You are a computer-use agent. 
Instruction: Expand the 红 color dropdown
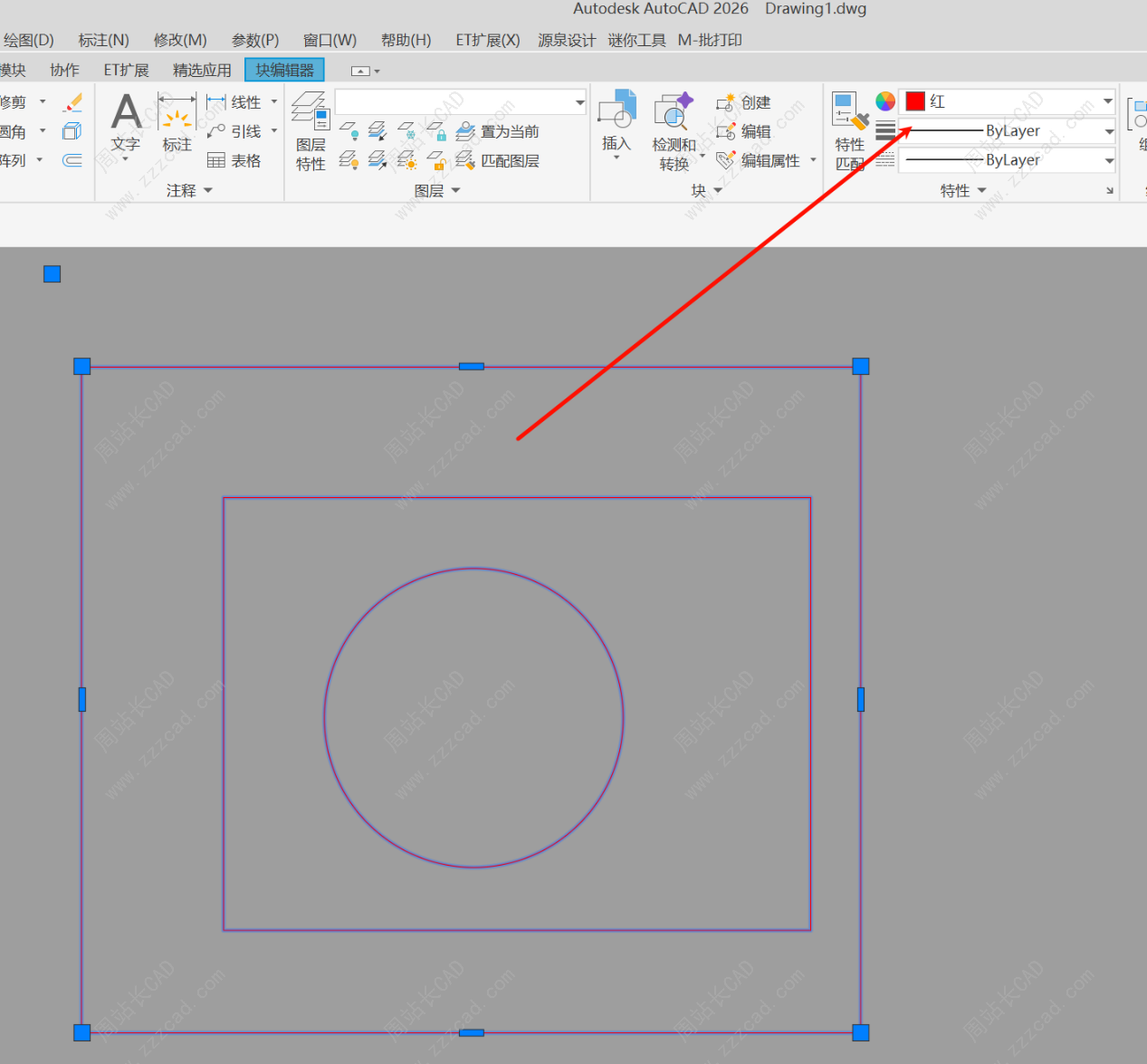pyautogui.click(x=1108, y=101)
